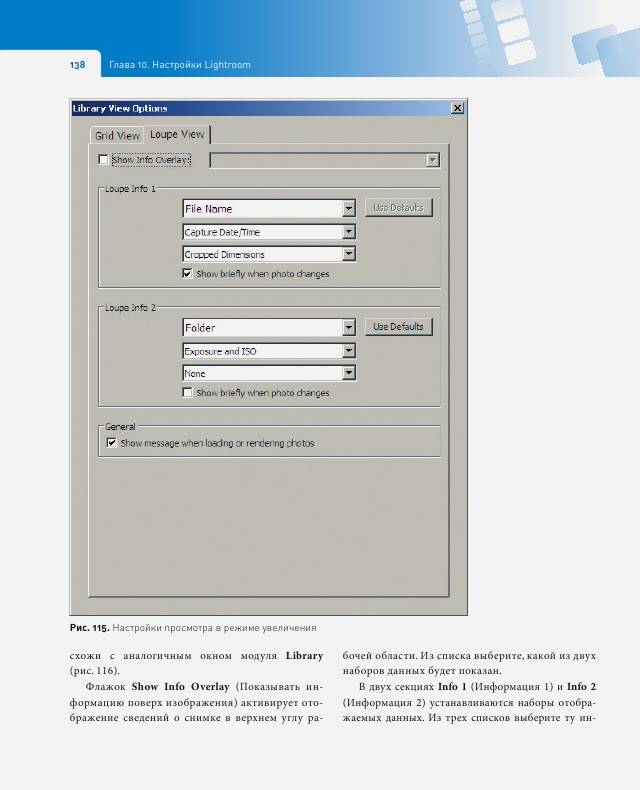
Task: Enable the Show Info Overlay checkbox
Action: click(x=103, y=160)
